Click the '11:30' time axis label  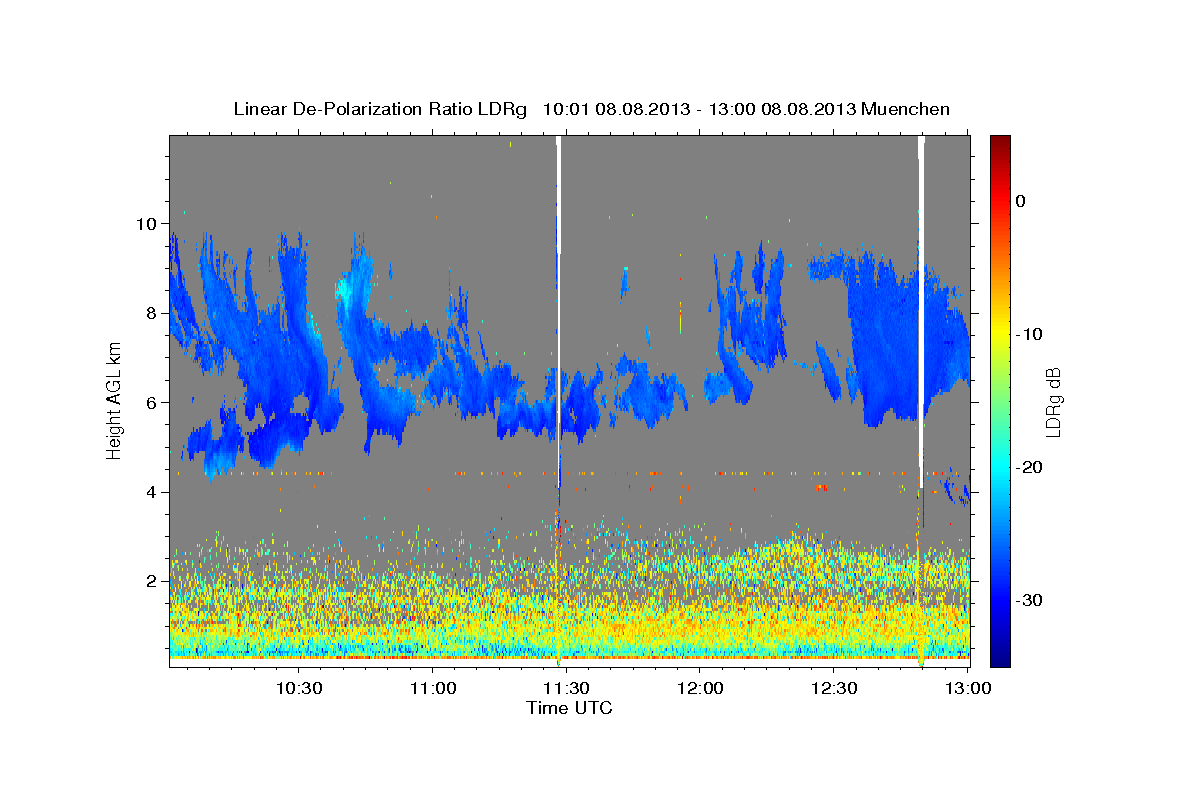tap(566, 688)
